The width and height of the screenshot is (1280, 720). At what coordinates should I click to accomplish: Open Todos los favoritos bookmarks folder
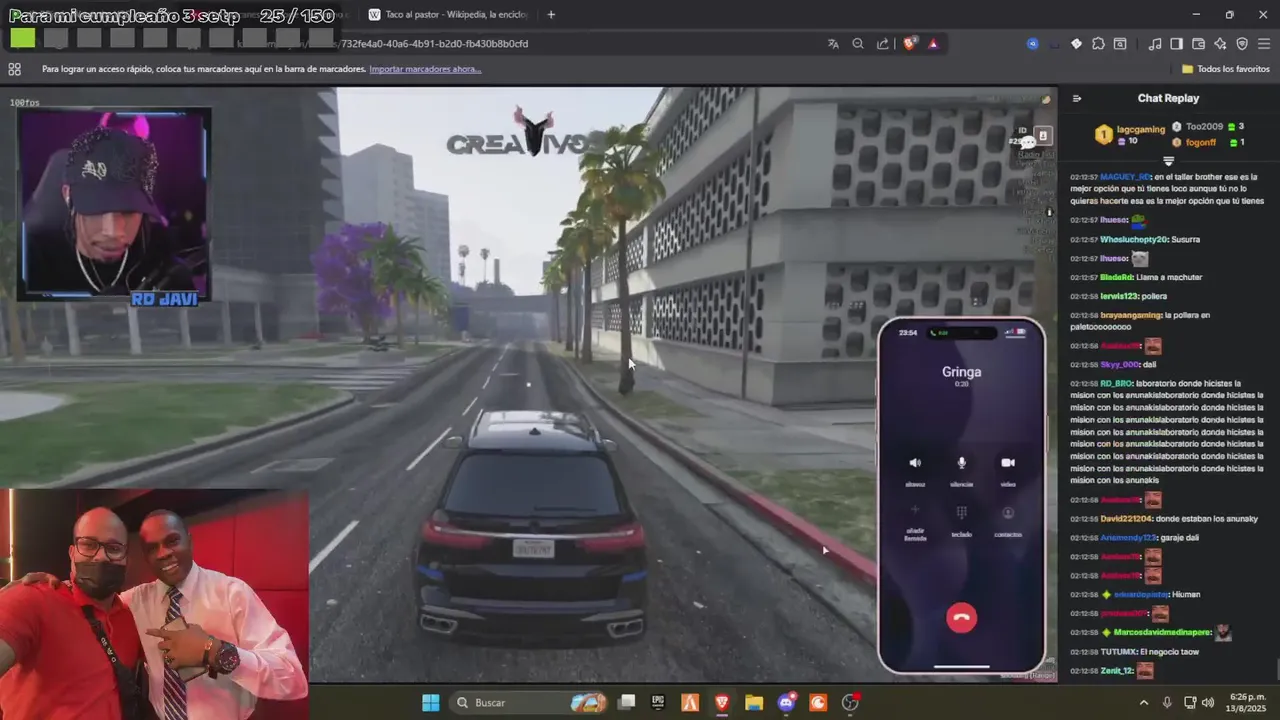point(1226,69)
